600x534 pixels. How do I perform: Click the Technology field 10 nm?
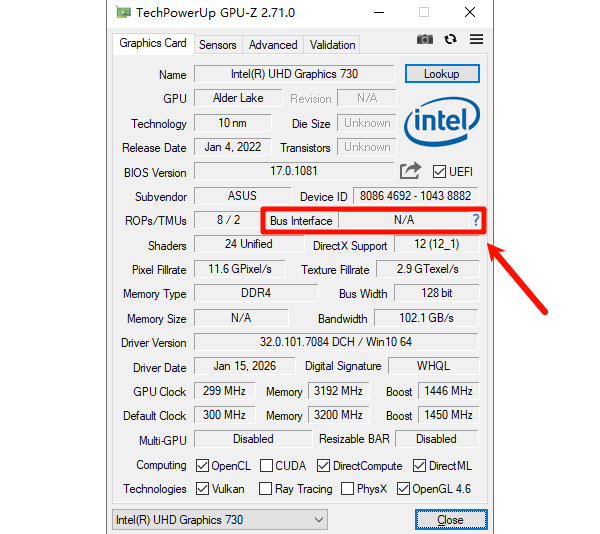point(233,123)
